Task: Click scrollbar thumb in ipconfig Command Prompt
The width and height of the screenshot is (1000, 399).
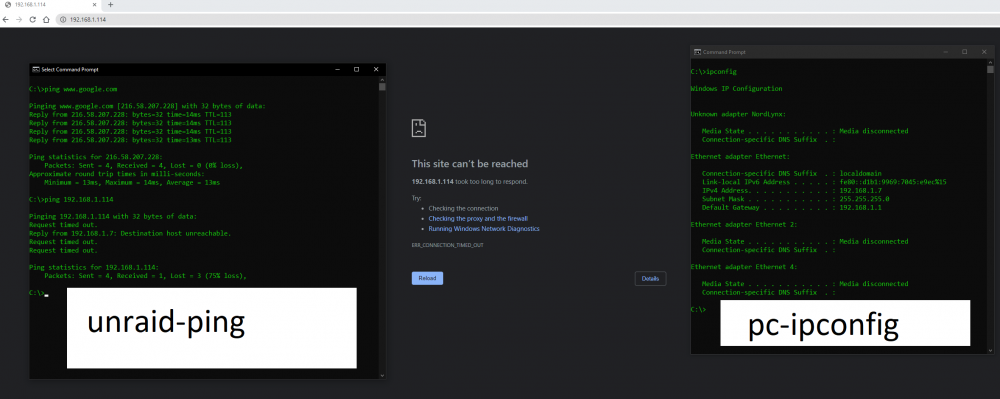Action: [x=990, y=69]
